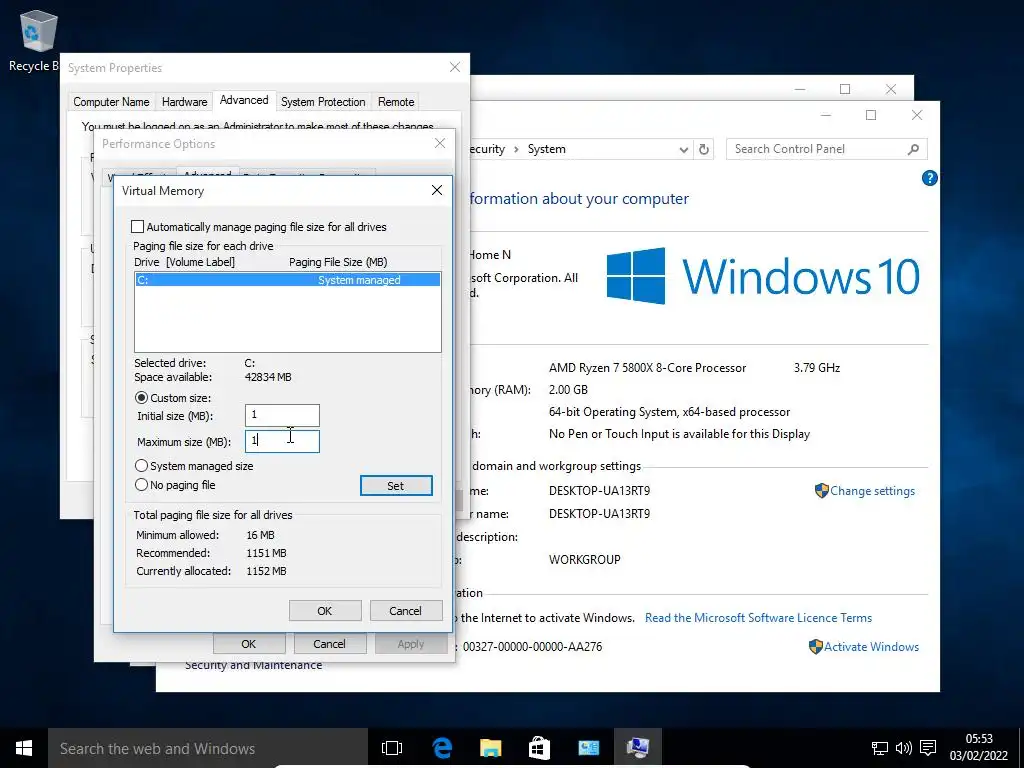Click the search magnifier icon in Control Panel
This screenshot has width=1024, height=768.
(914, 149)
